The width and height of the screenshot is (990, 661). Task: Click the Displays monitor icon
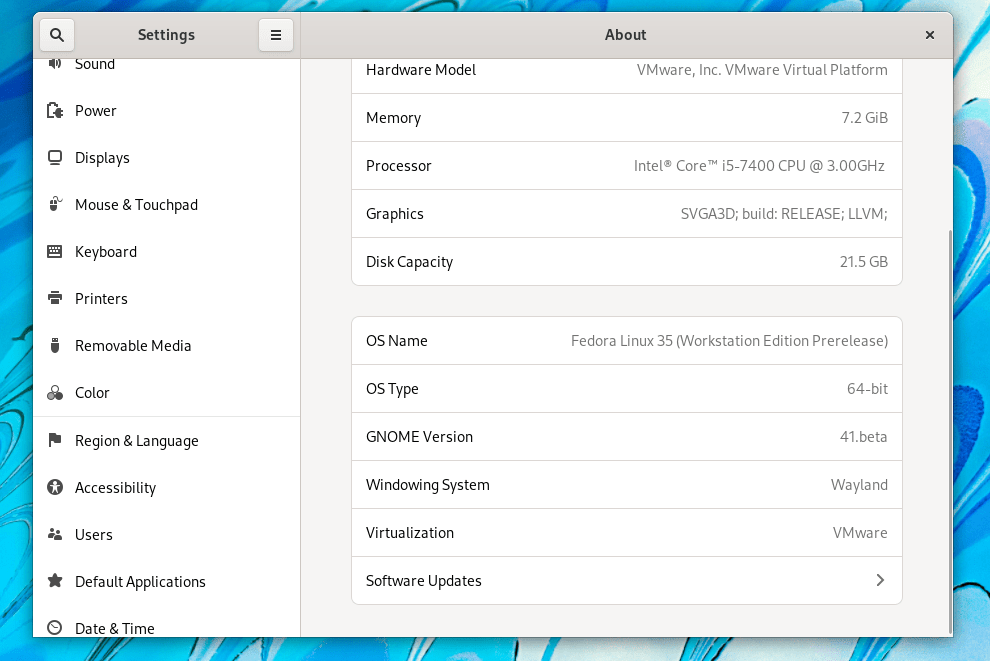(55, 158)
